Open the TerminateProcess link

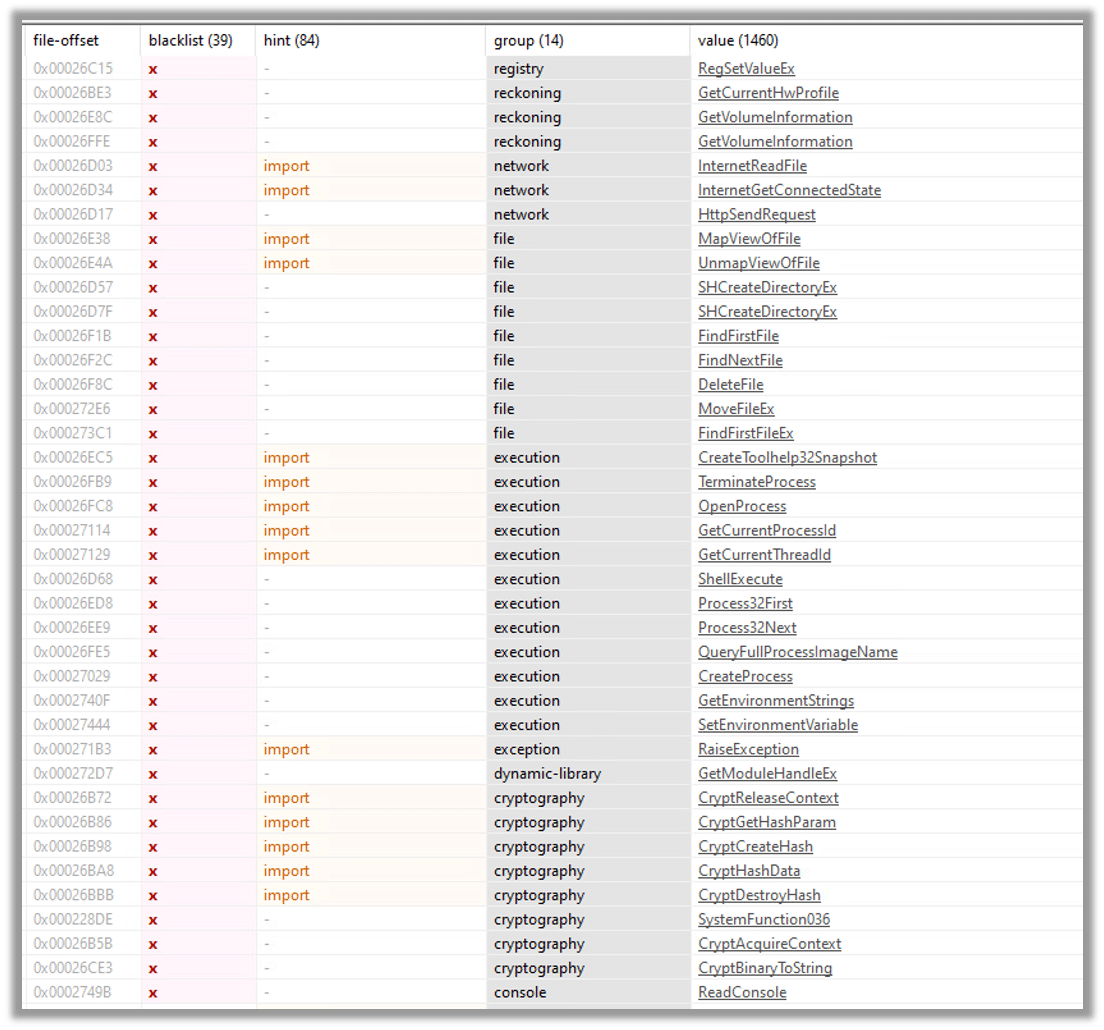pos(756,482)
